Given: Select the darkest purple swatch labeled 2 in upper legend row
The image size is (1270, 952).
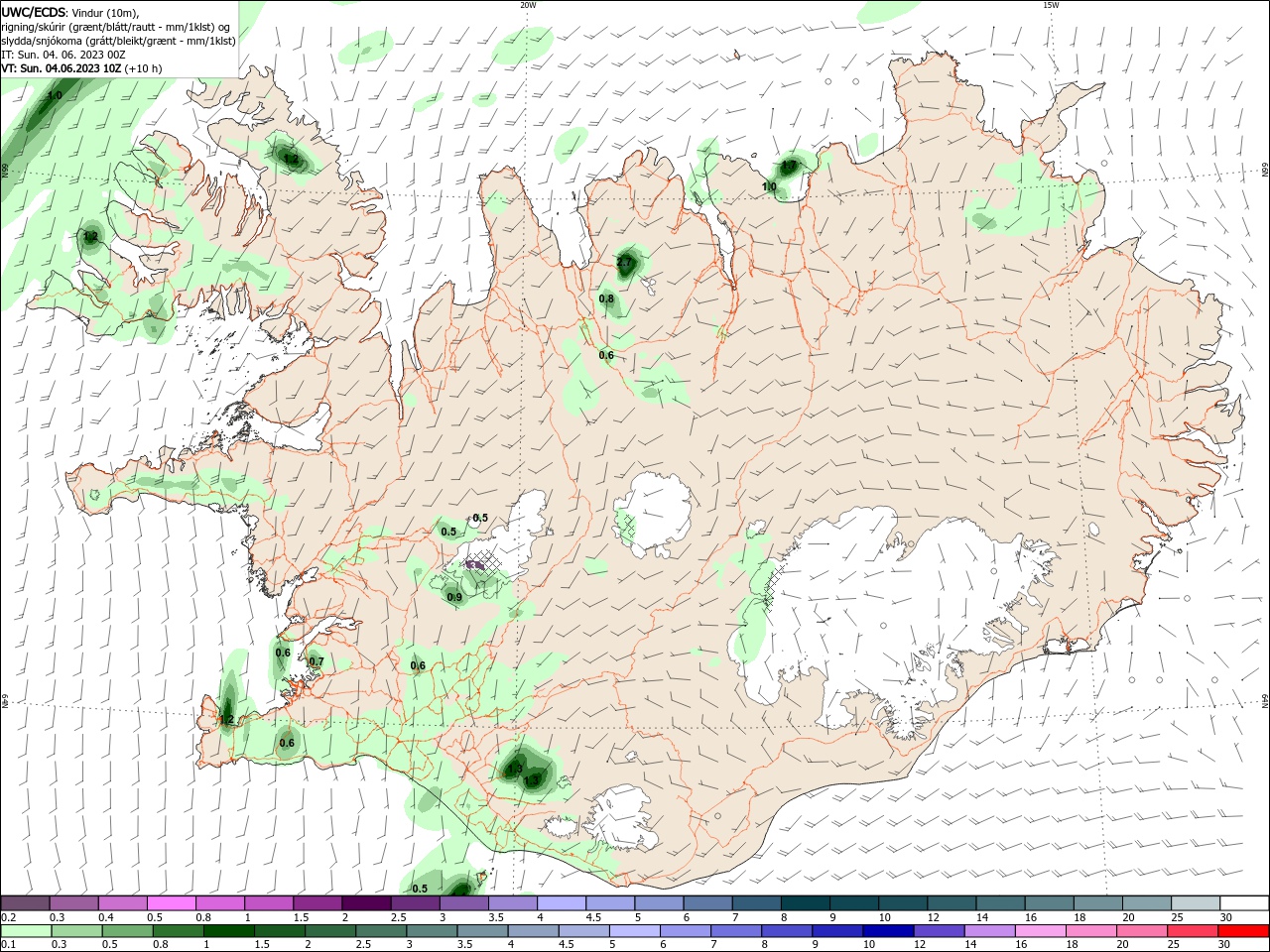Looking at the screenshot, I should [366, 903].
